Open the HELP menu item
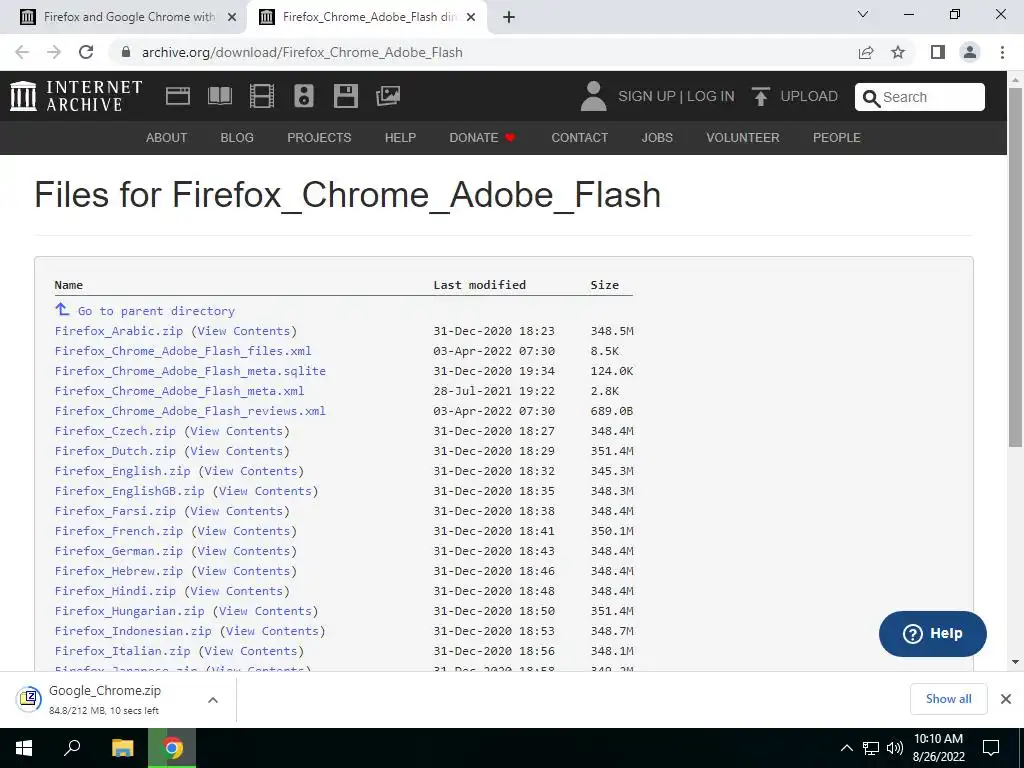Image resolution: width=1024 pixels, height=768 pixels. (400, 138)
